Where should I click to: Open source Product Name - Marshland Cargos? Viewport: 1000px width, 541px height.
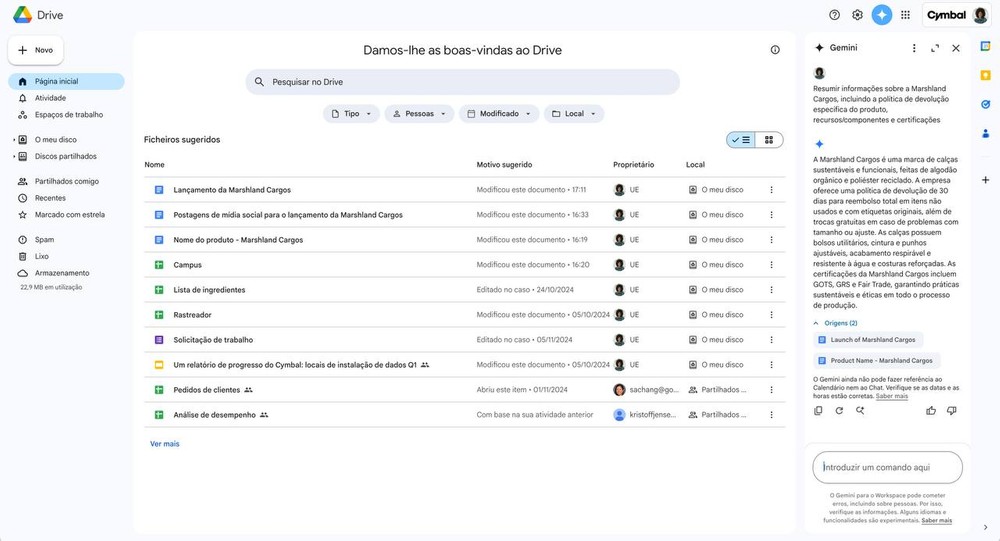(876, 360)
